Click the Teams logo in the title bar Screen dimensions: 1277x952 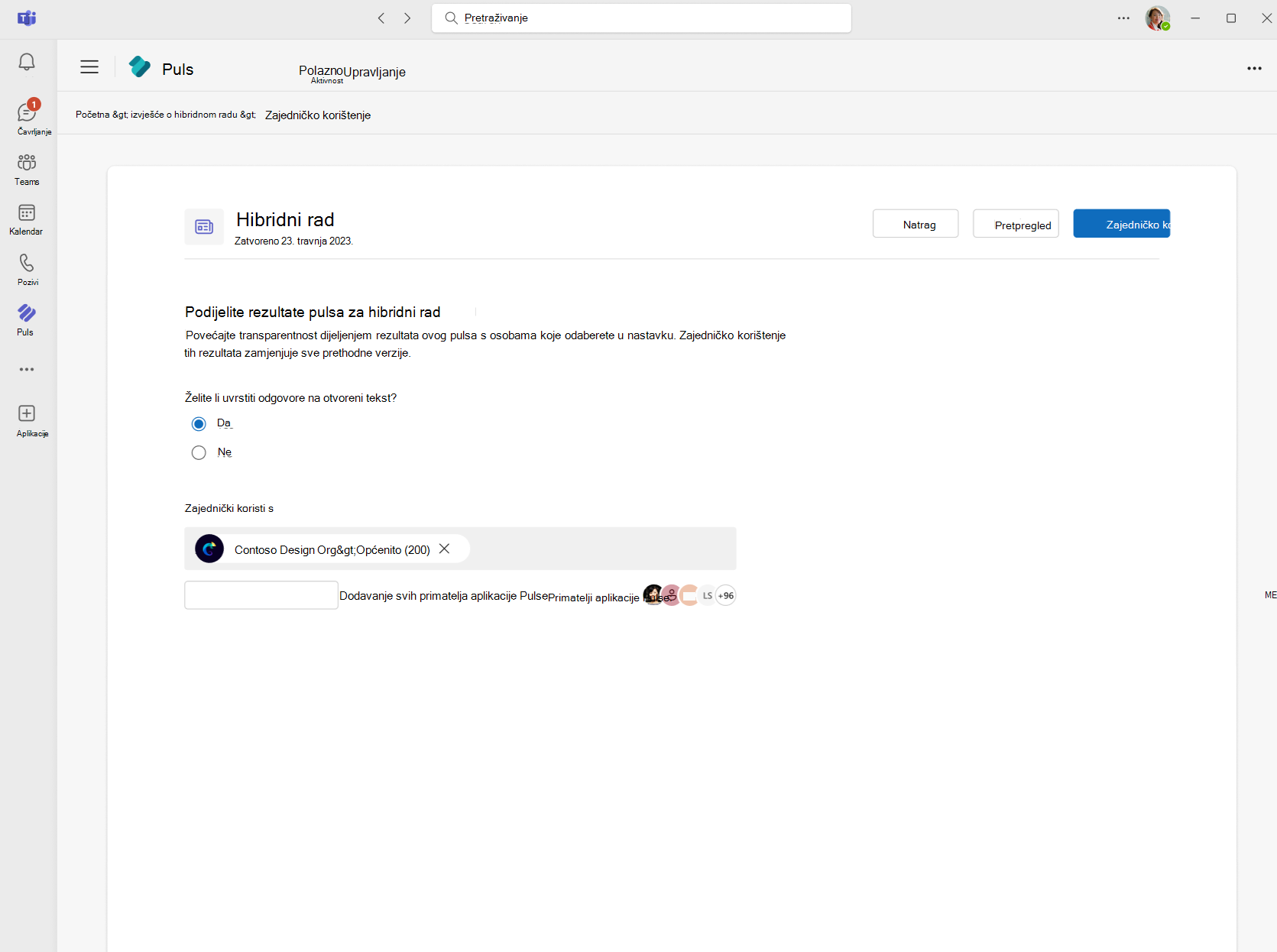[27, 18]
